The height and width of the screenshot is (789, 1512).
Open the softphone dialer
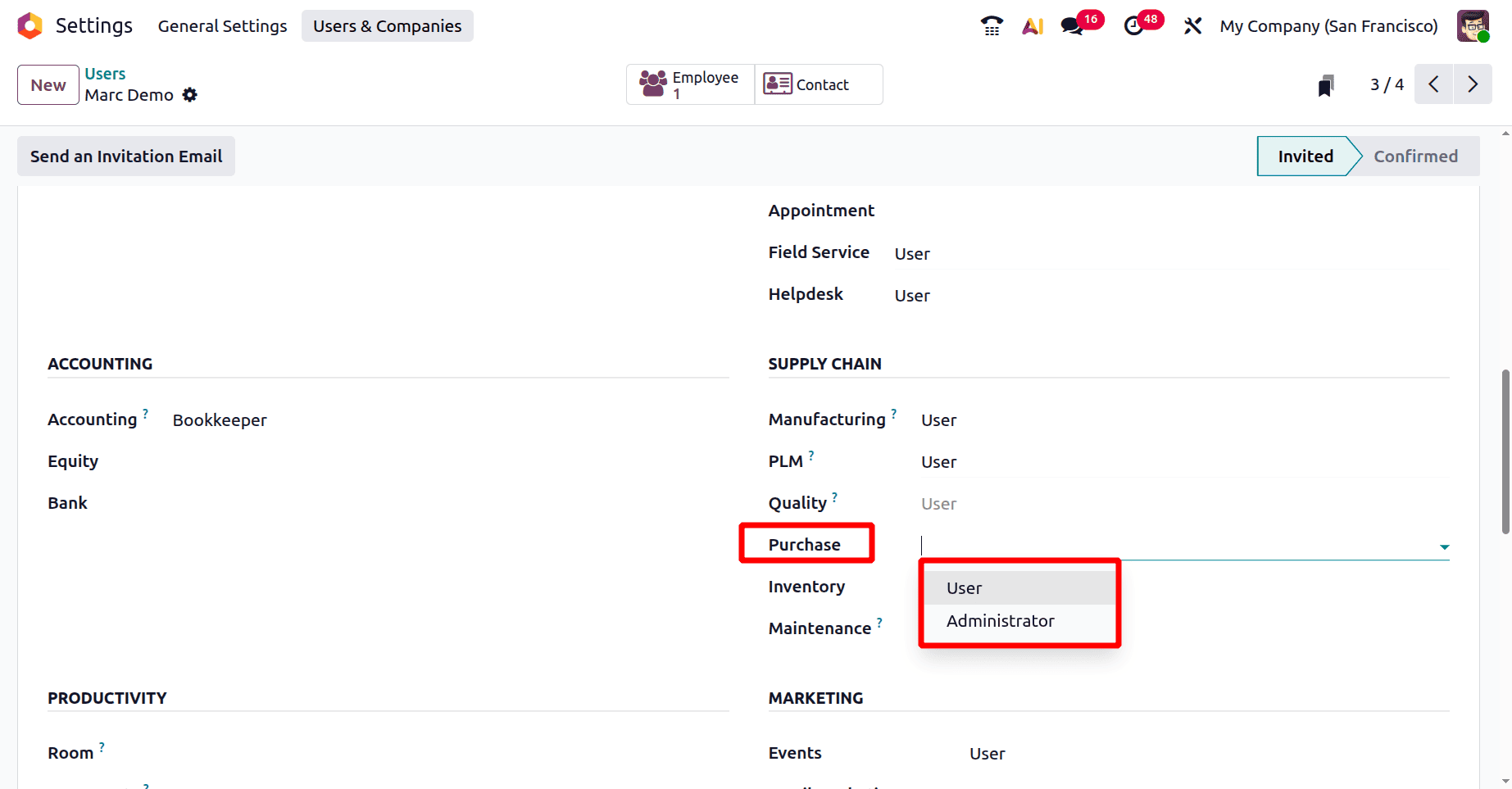pyautogui.click(x=991, y=25)
